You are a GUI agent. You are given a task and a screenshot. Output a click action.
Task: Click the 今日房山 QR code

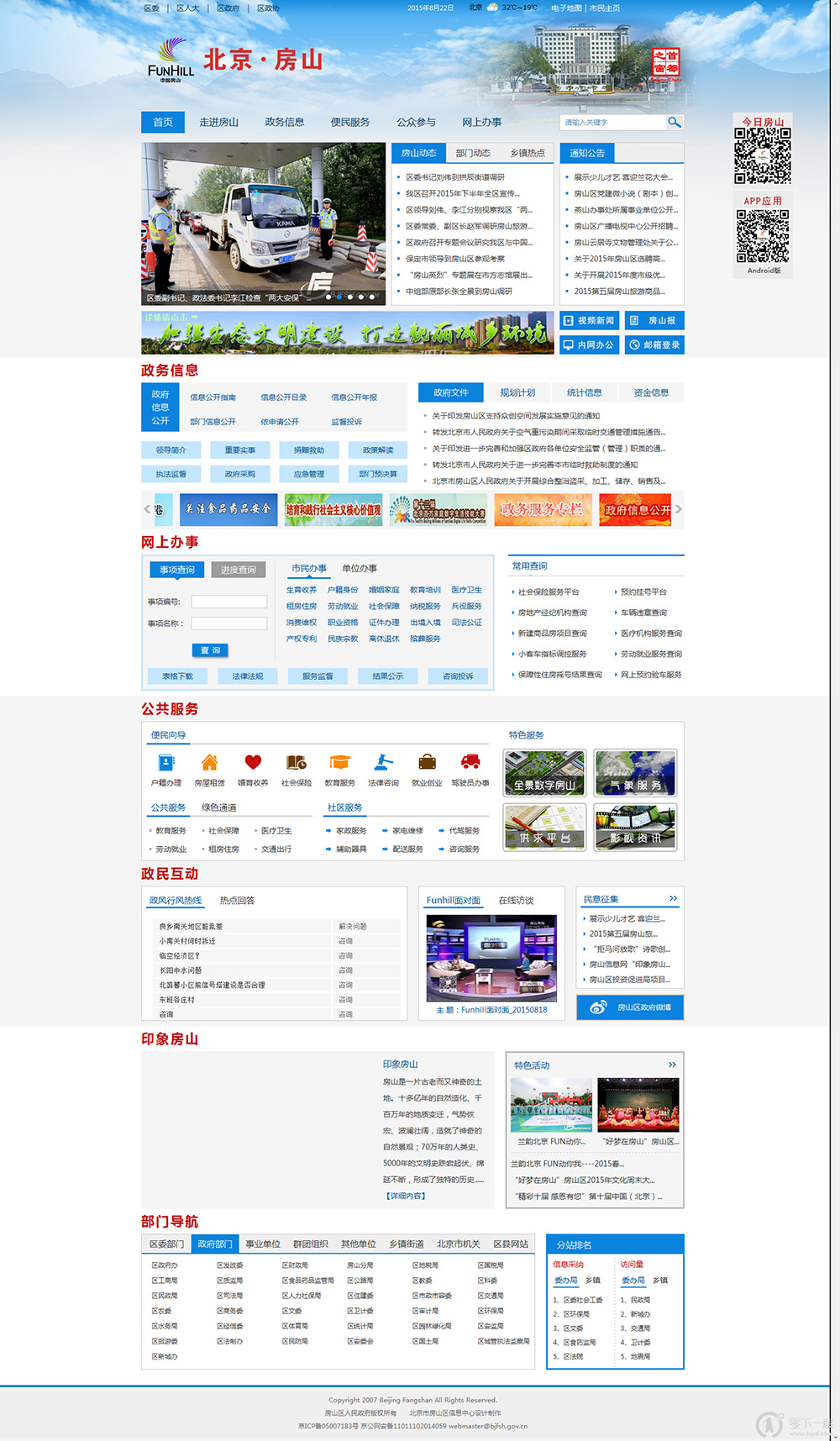(x=763, y=155)
